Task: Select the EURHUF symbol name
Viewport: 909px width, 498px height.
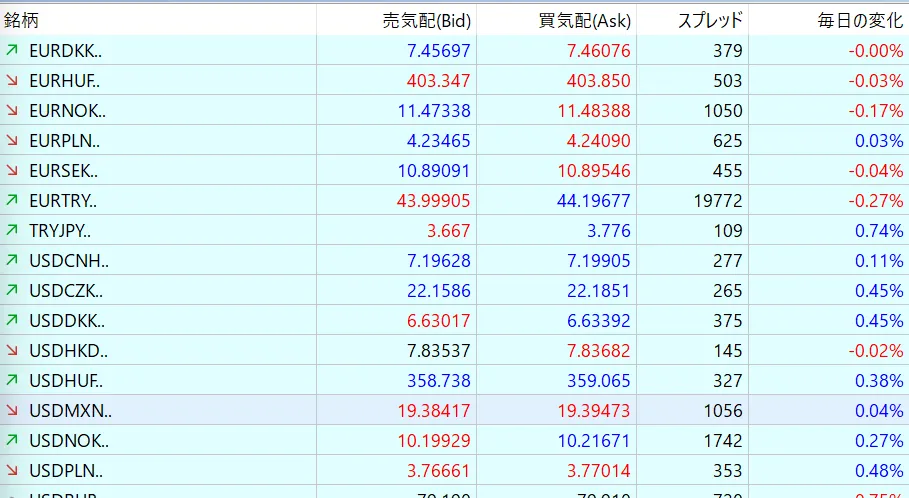Action: tap(64, 81)
